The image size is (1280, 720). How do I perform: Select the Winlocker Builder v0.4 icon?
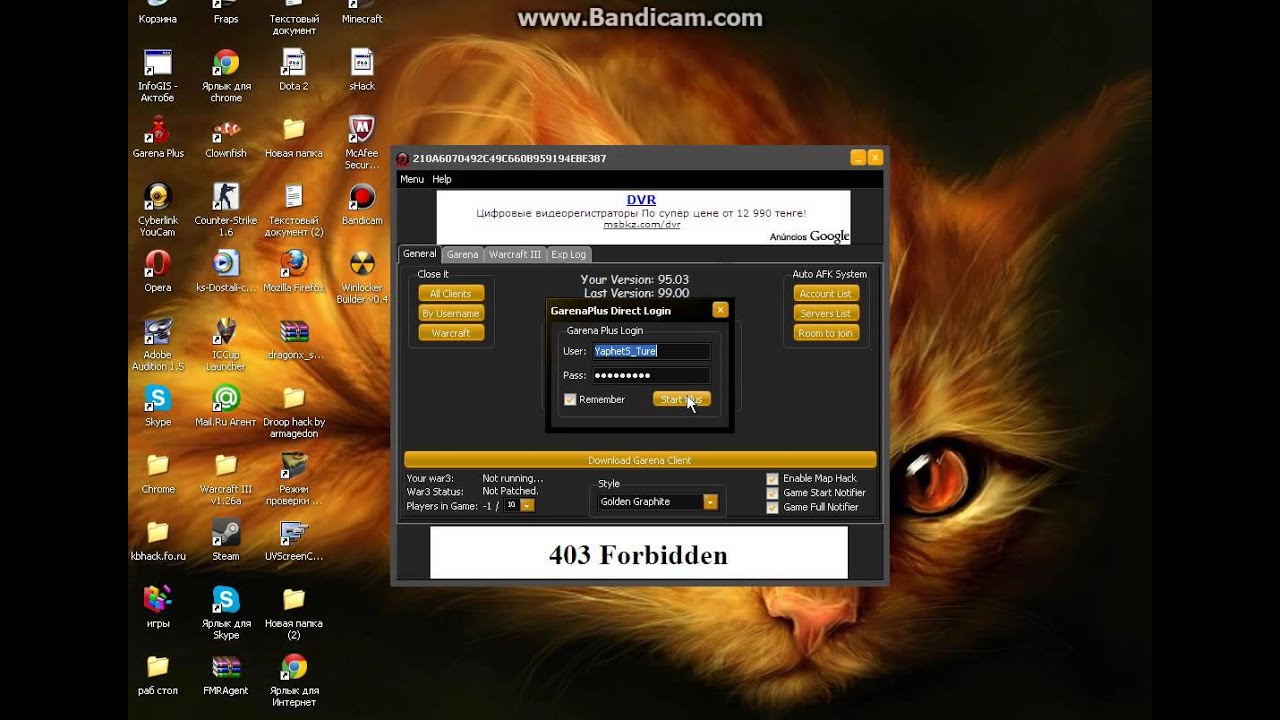(x=362, y=277)
